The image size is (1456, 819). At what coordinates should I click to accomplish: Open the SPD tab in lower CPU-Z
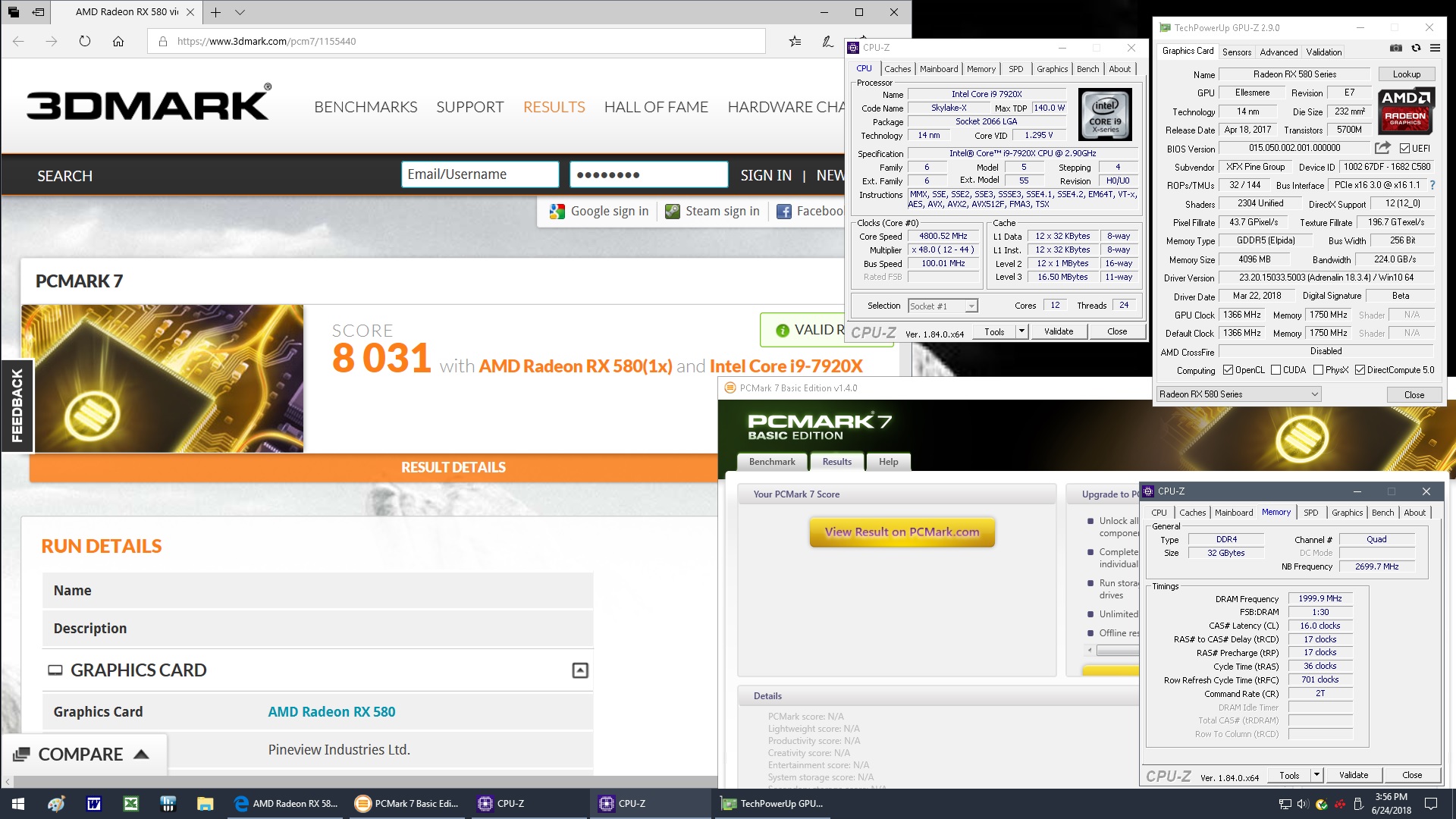point(1310,513)
